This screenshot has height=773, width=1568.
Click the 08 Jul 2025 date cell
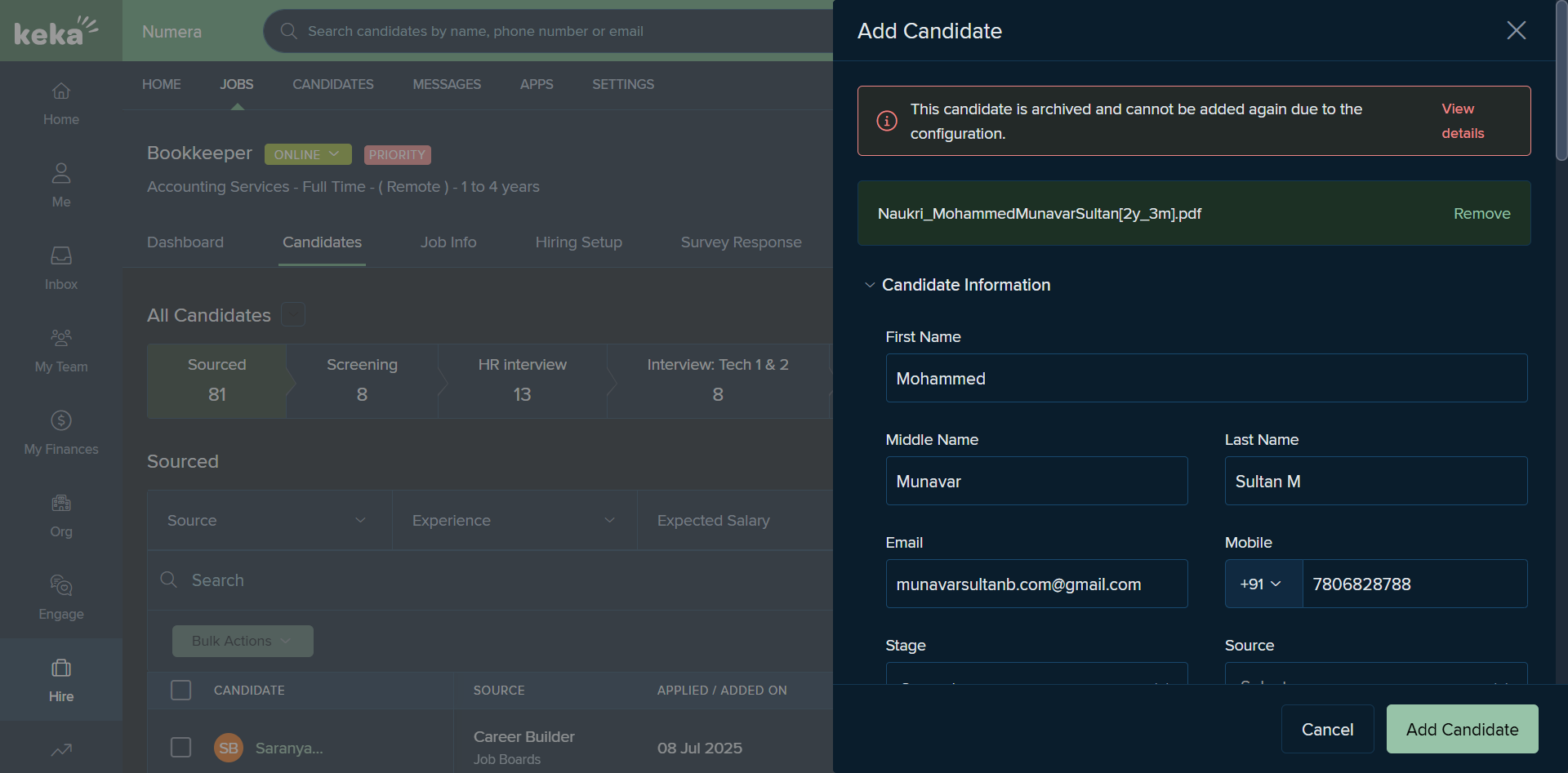click(700, 748)
